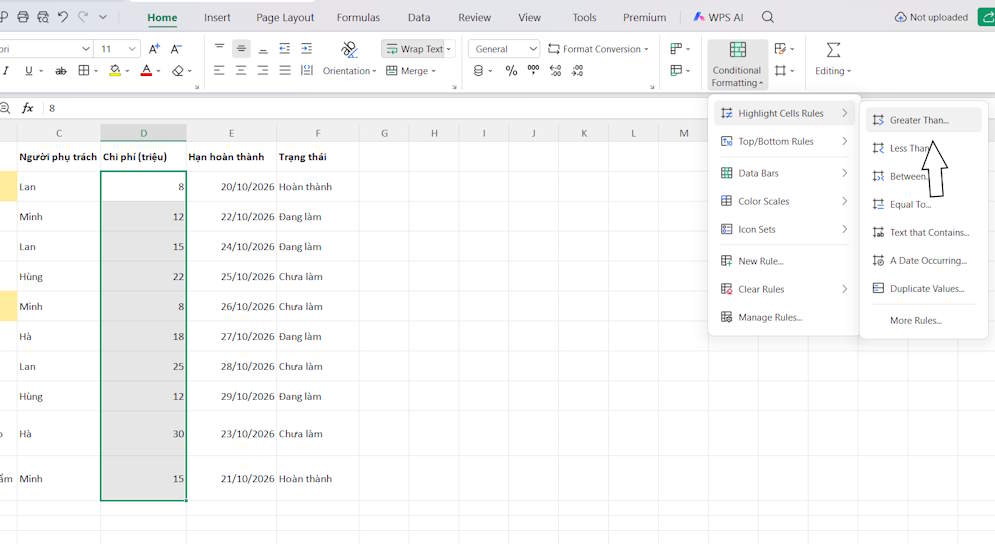This screenshot has width=995, height=544.
Task: Toggle Wrap Text
Action: 418,49
